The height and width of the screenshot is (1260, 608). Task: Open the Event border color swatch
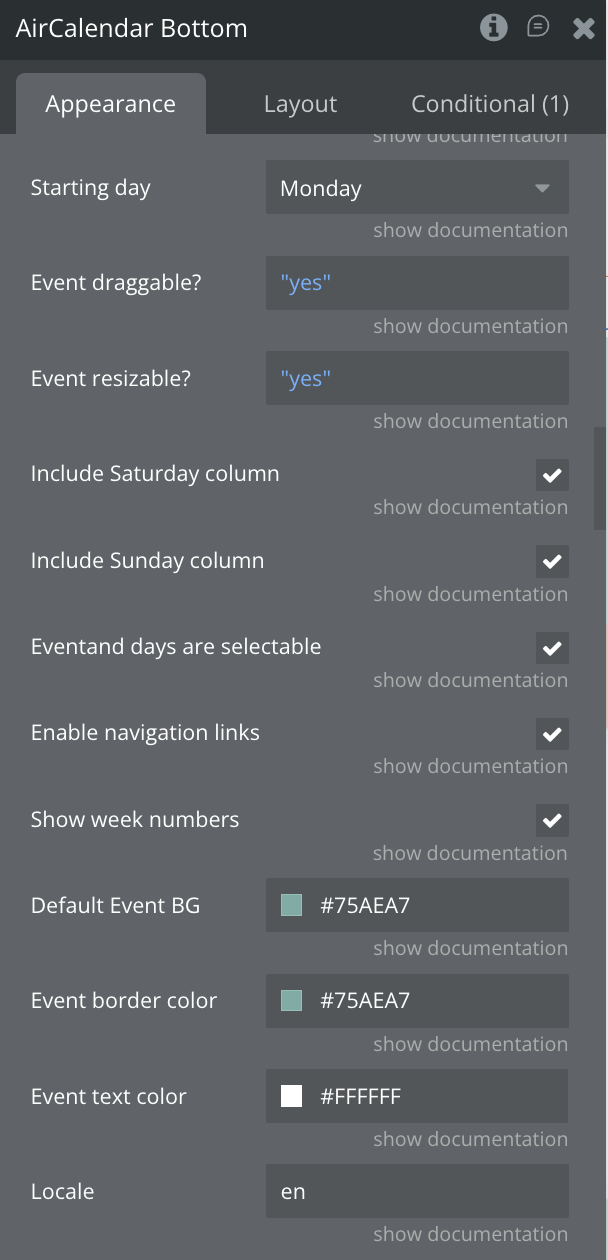tap(292, 1001)
